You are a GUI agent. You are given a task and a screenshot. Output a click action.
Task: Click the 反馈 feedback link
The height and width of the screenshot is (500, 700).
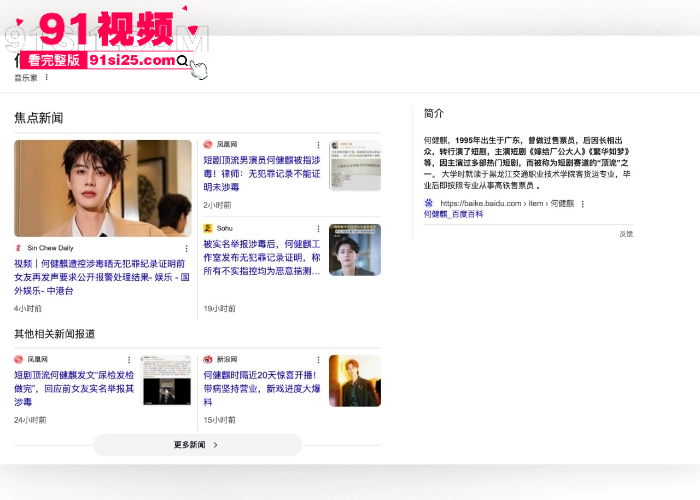626,234
